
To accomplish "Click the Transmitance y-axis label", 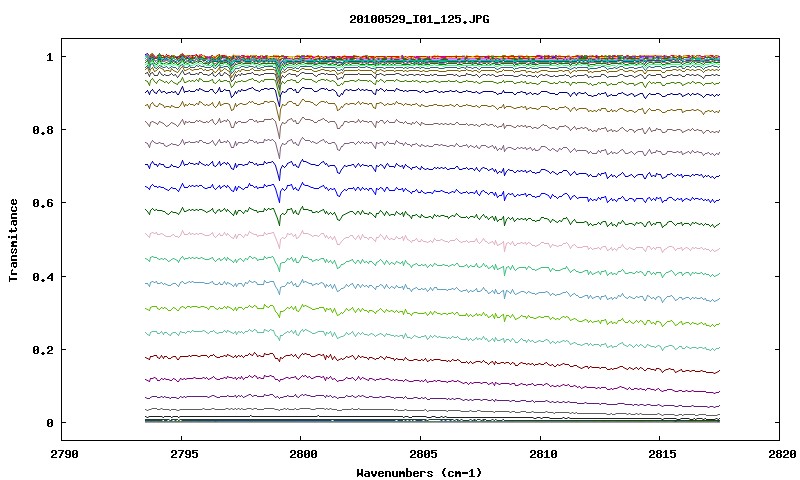I will tap(13, 240).
